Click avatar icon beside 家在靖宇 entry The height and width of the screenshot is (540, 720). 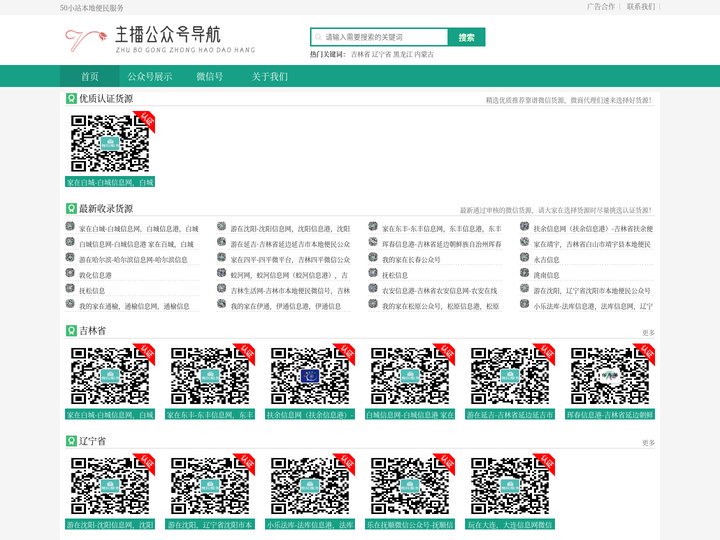coord(524,242)
